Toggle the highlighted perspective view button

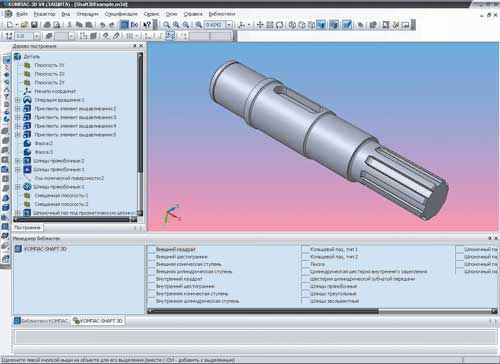(x=347, y=25)
